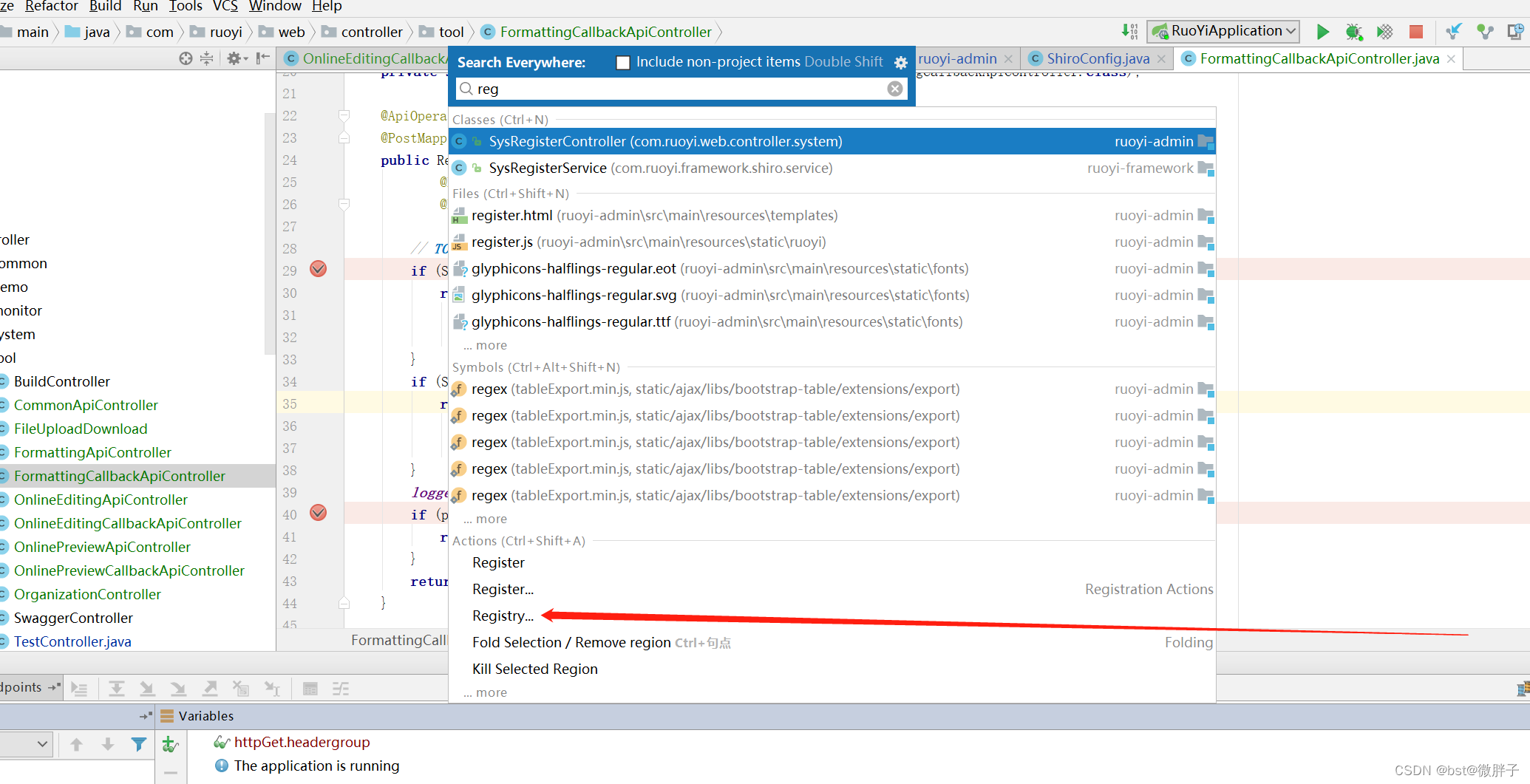Start debugging with the green bug icon
1530x784 pixels.
coord(1353,32)
